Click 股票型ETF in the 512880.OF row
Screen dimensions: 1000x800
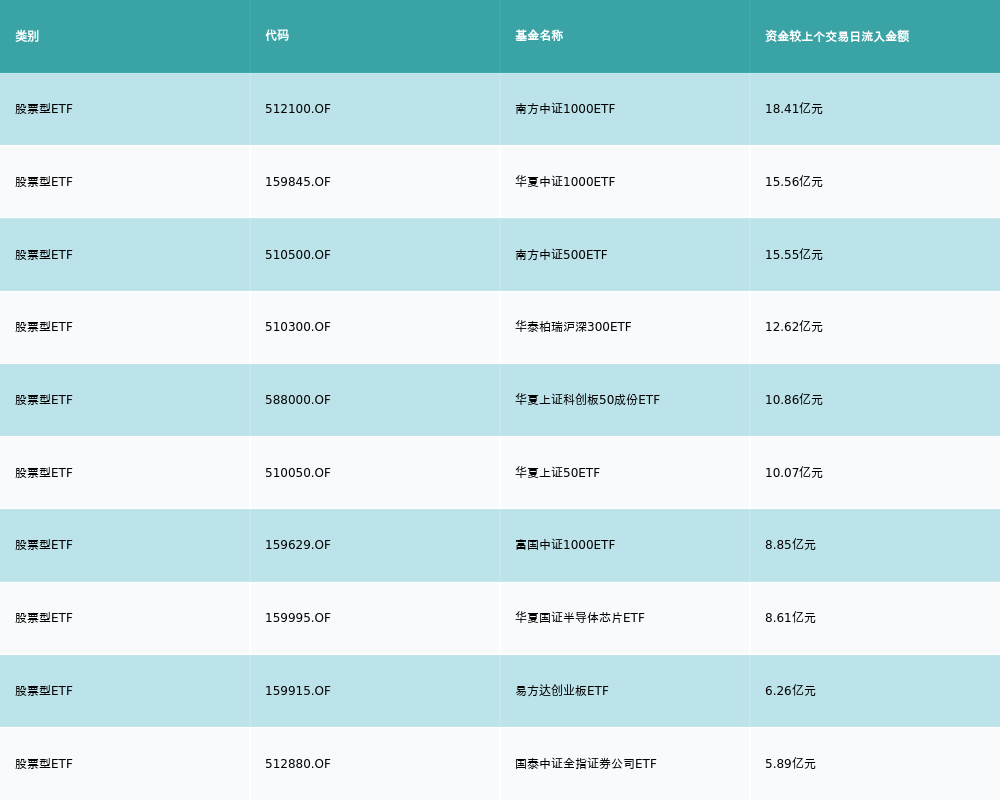pyautogui.click(x=44, y=764)
